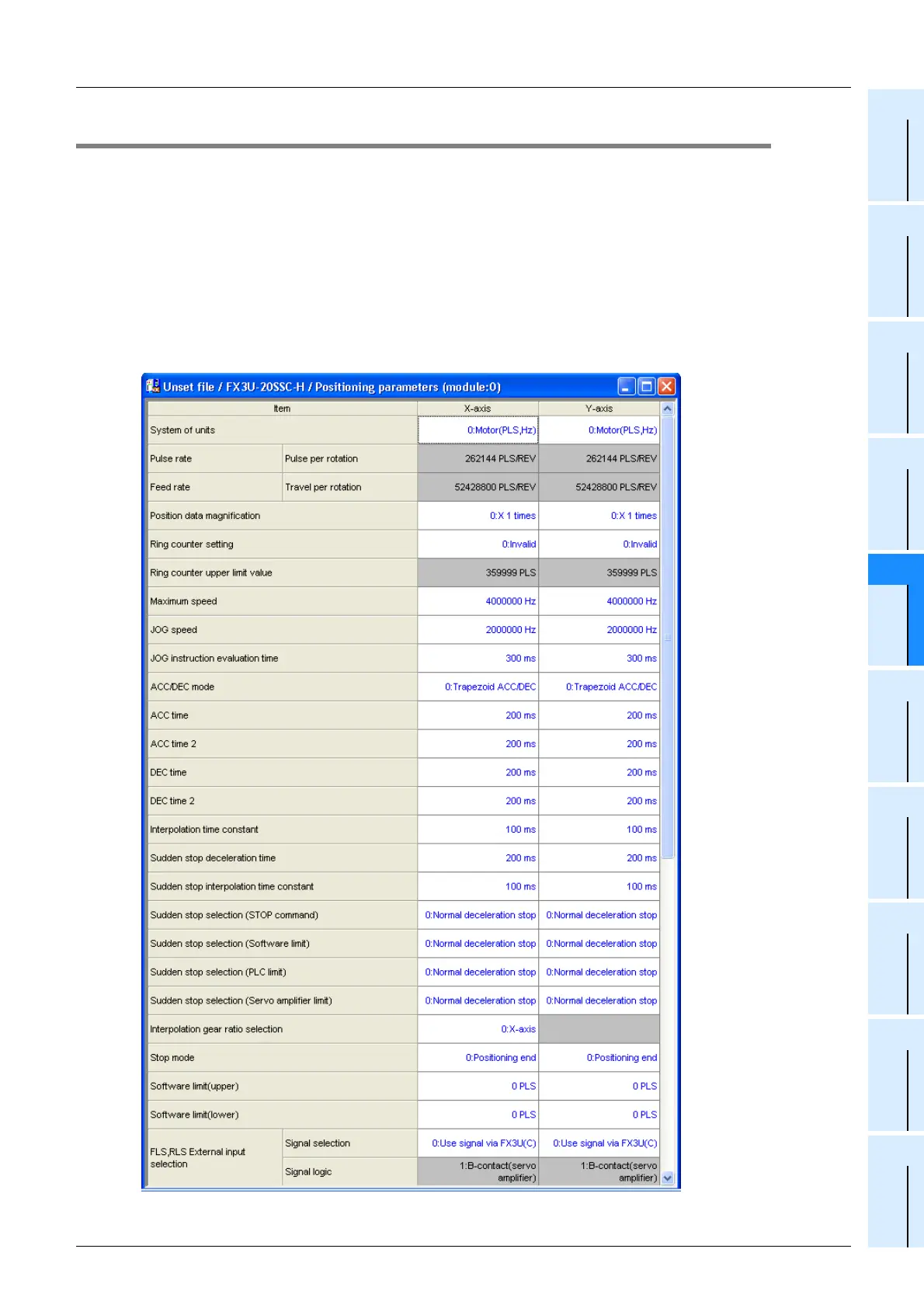Click the window title bar application icon
924x1308 pixels.
coord(153,386)
